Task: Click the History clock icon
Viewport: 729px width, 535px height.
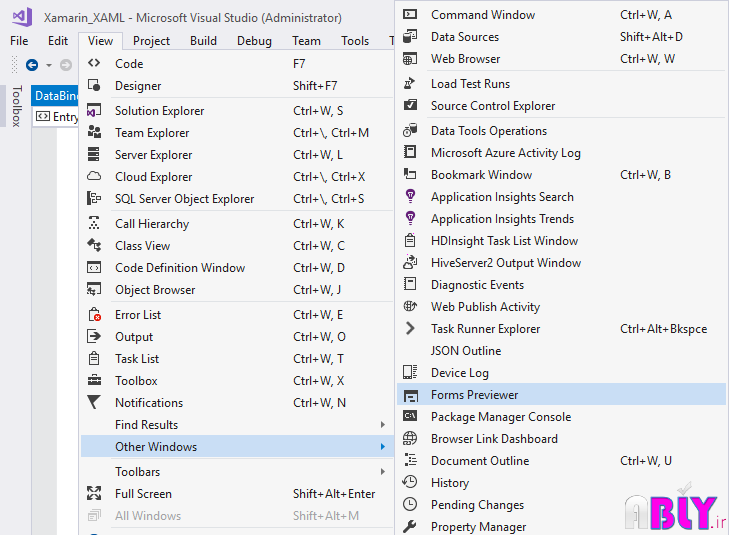Action: coord(410,482)
